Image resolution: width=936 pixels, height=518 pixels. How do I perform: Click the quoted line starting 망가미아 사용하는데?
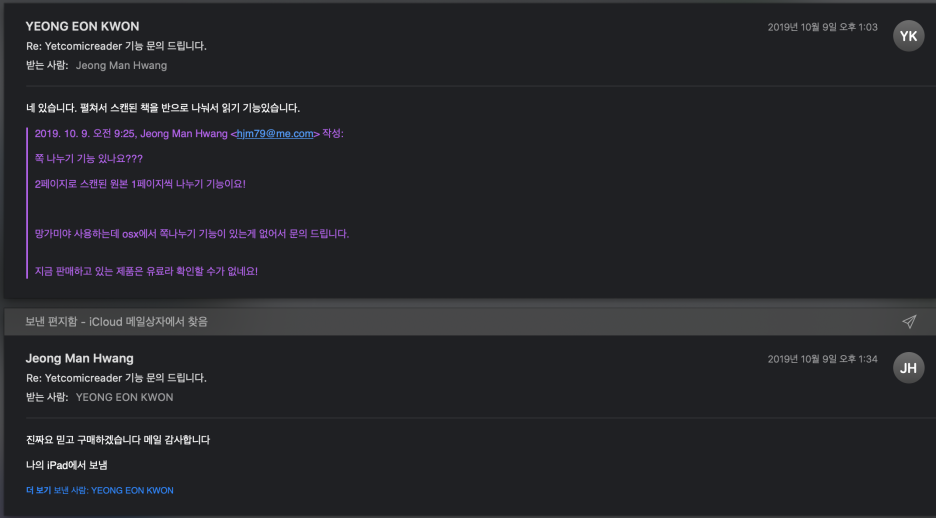(x=192, y=233)
